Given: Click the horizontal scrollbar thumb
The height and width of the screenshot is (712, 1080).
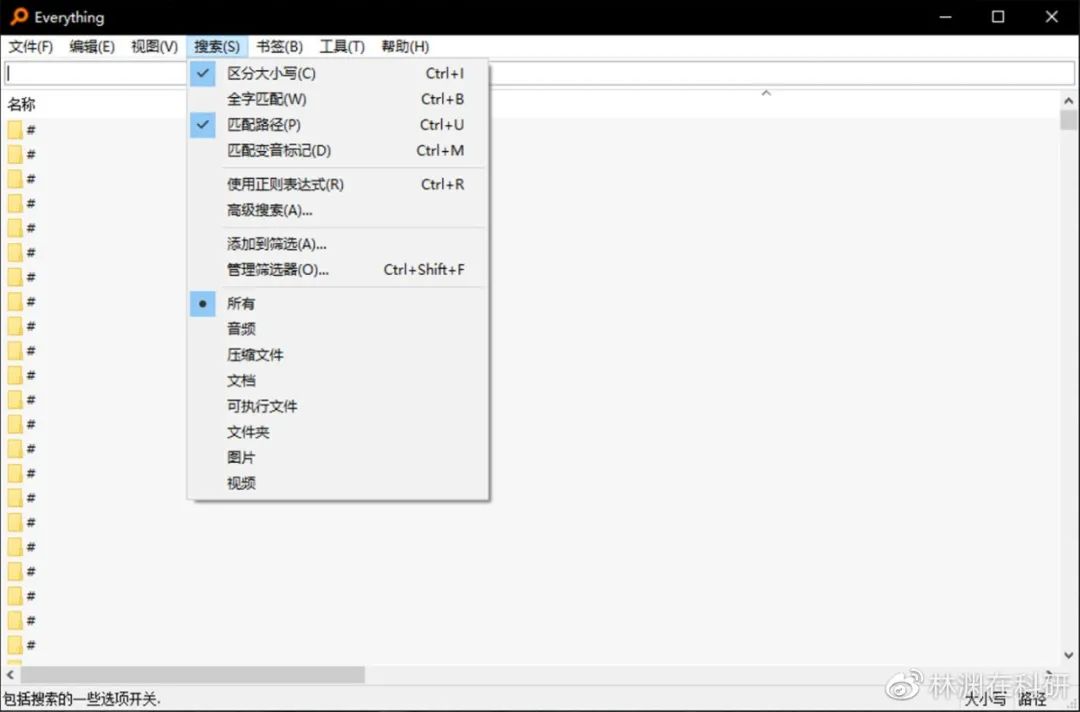Looking at the screenshot, I should click(x=192, y=675).
